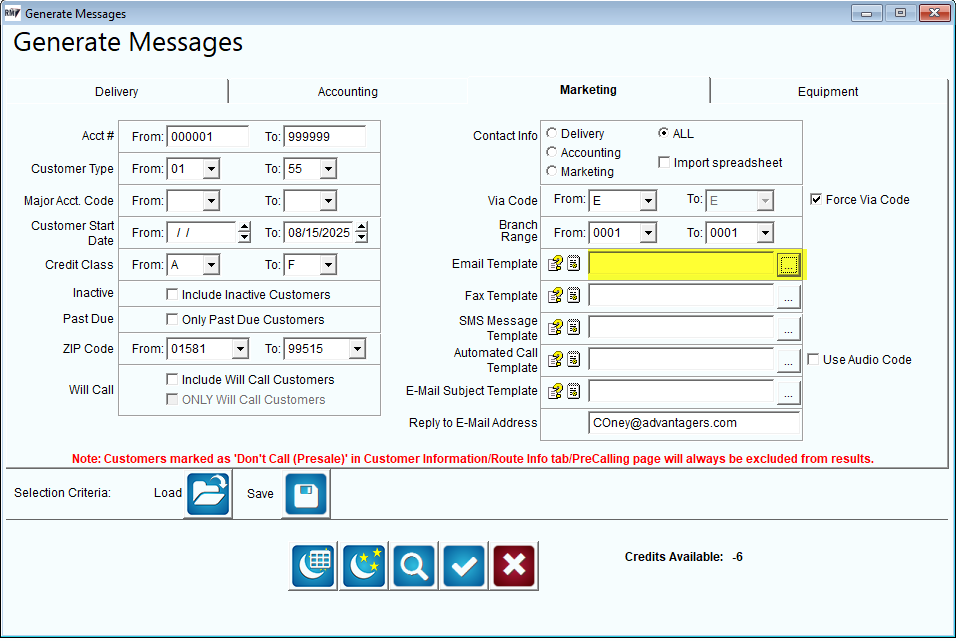This screenshot has width=958, height=641.
Task: Click the SMS Message Template browse button
Action: click(x=789, y=329)
